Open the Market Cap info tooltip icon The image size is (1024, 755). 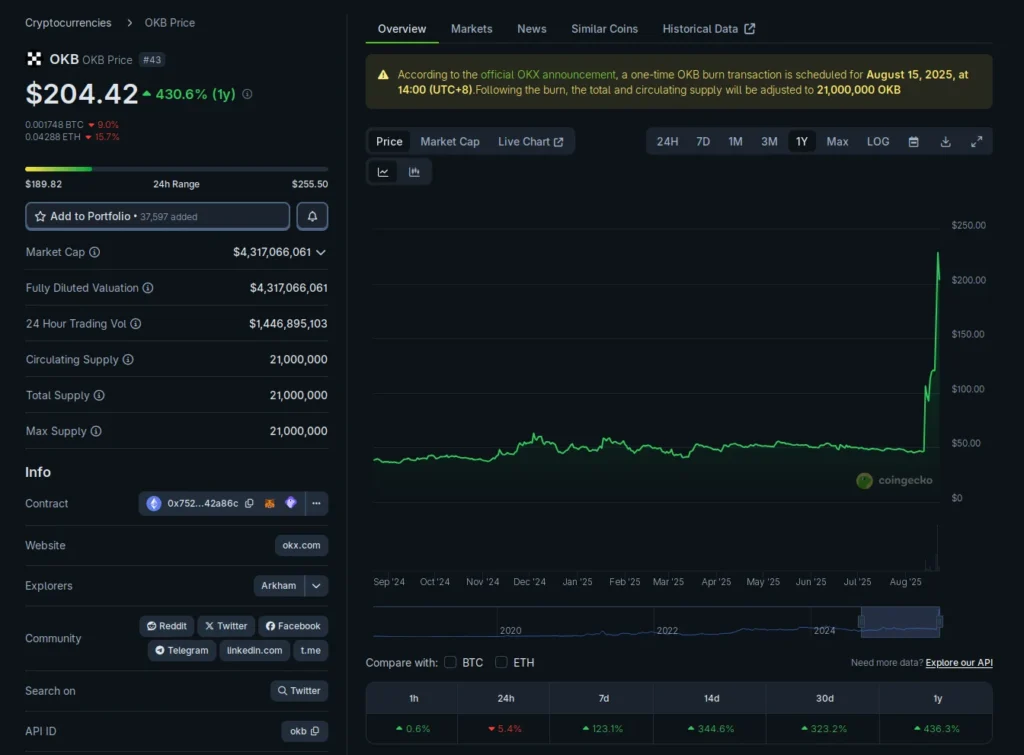tap(95, 252)
